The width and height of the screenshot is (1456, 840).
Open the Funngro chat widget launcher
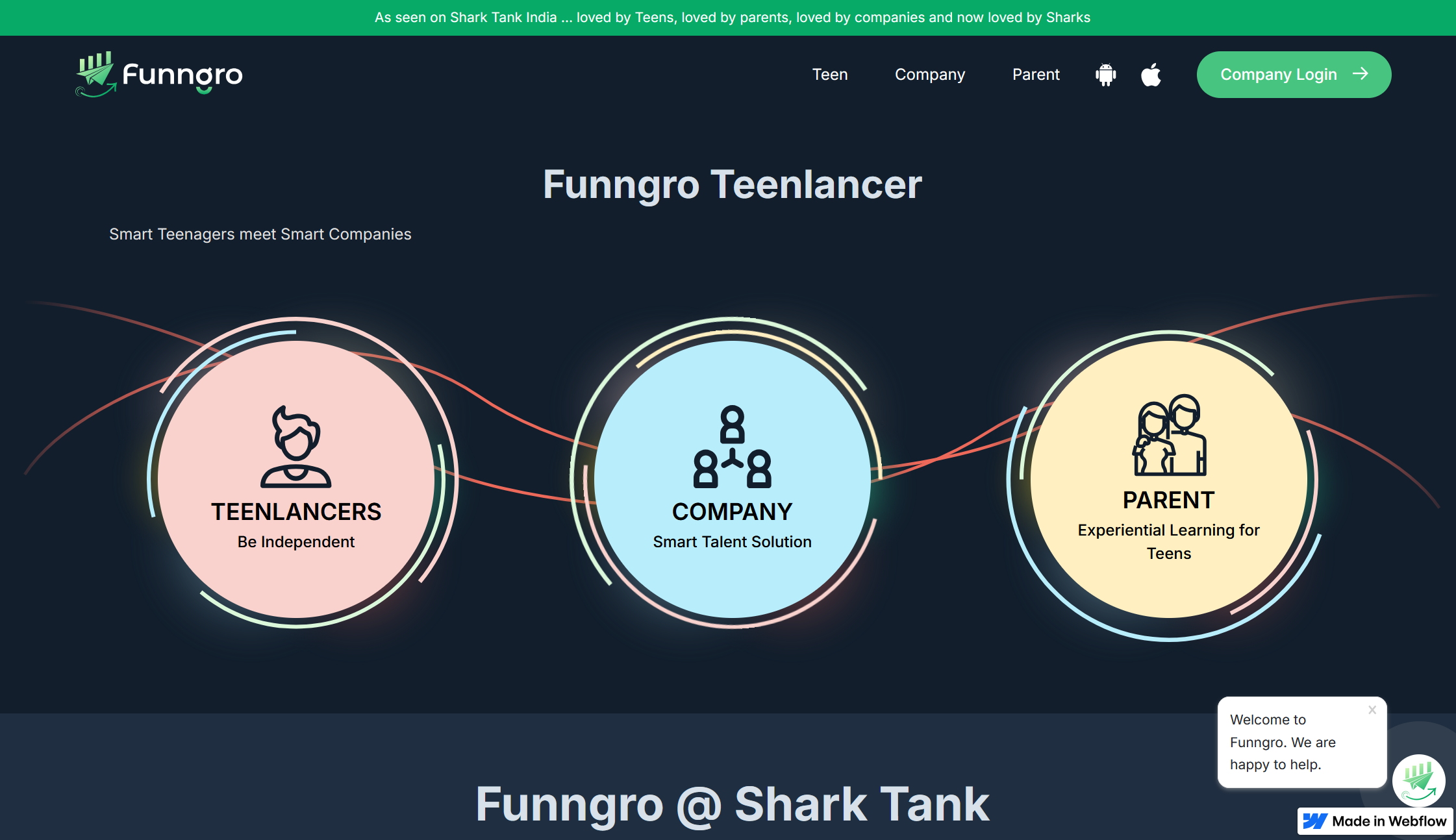(1418, 780)
